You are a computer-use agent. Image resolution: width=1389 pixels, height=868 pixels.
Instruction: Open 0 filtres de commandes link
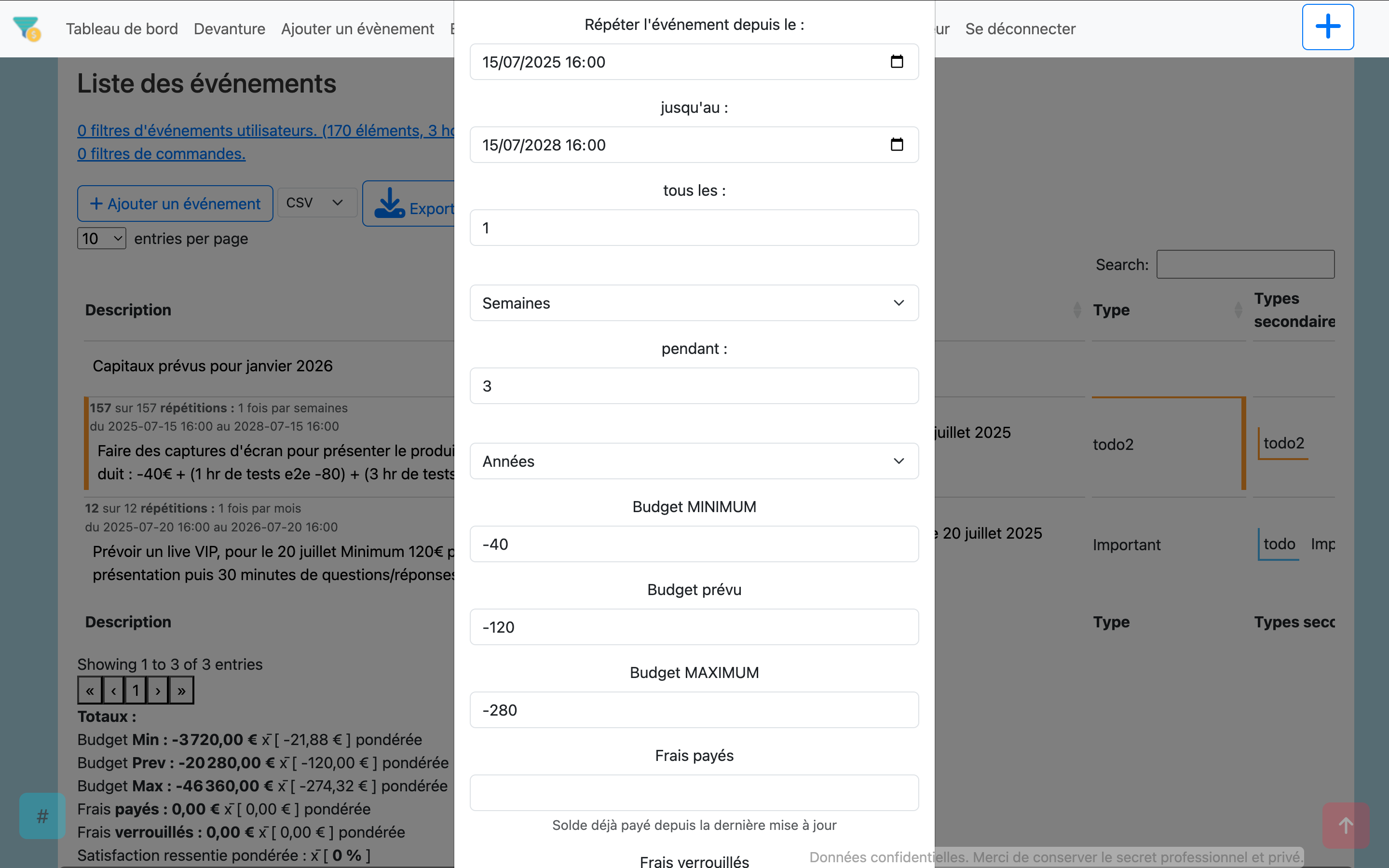161,154
